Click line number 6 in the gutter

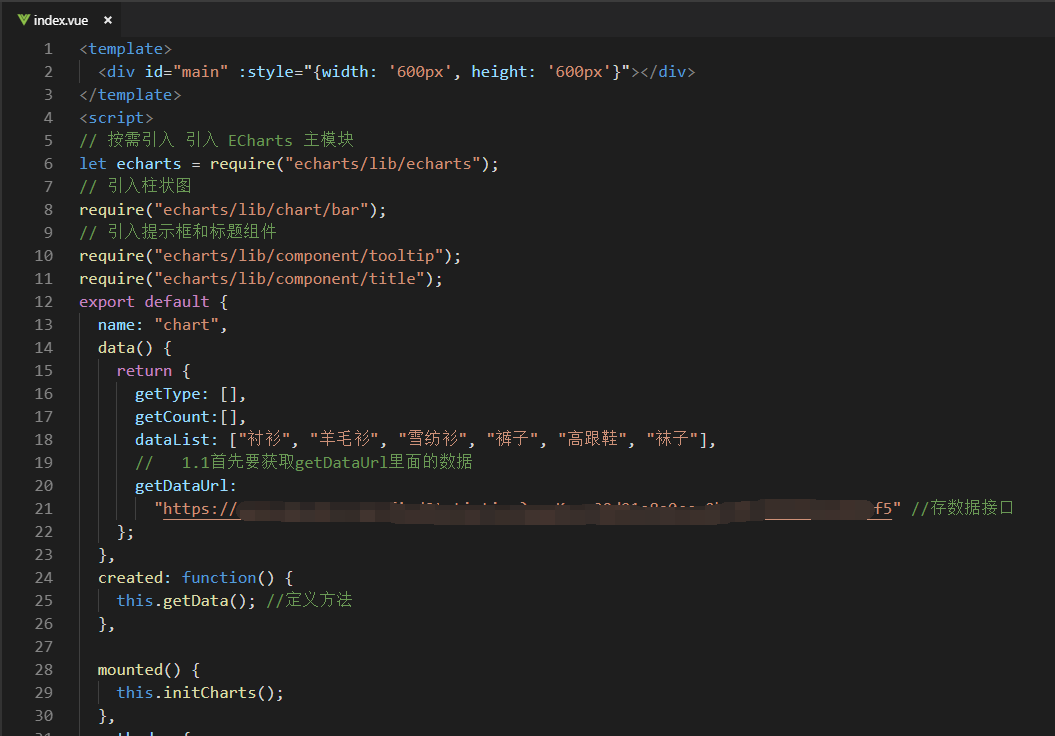(47, 163)
